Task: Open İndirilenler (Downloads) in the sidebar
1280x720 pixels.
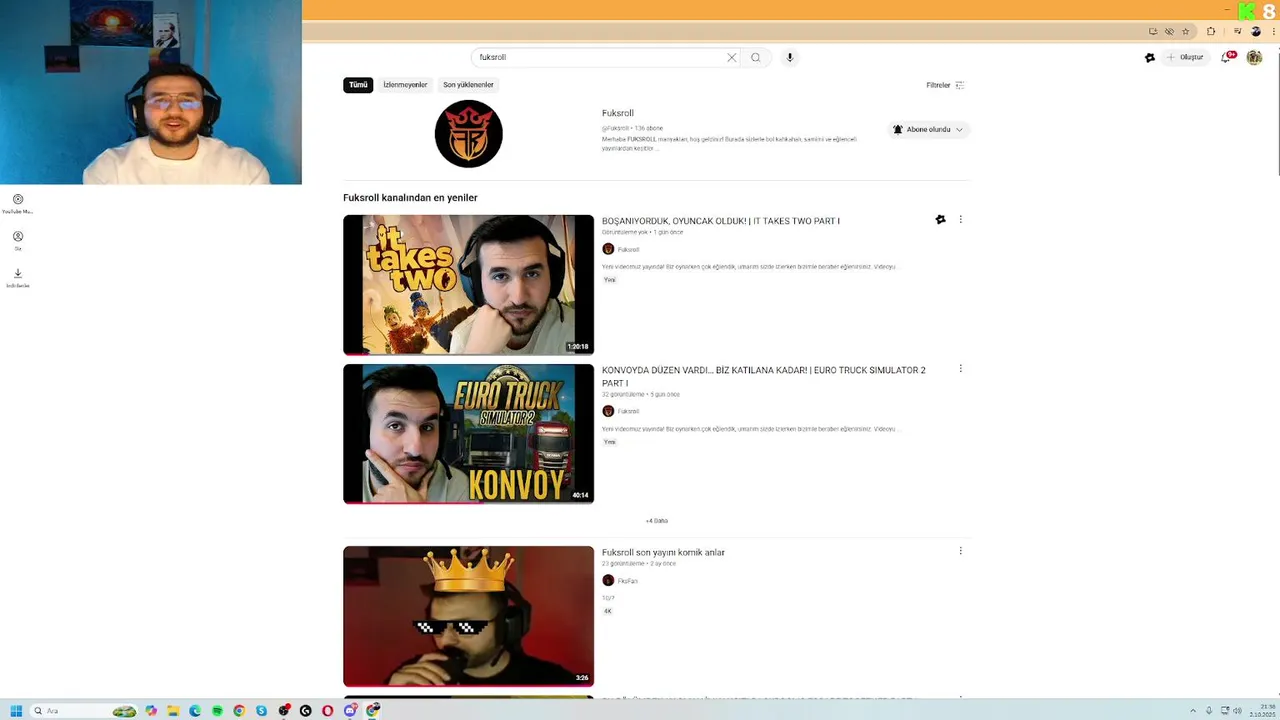Action: 17,278
